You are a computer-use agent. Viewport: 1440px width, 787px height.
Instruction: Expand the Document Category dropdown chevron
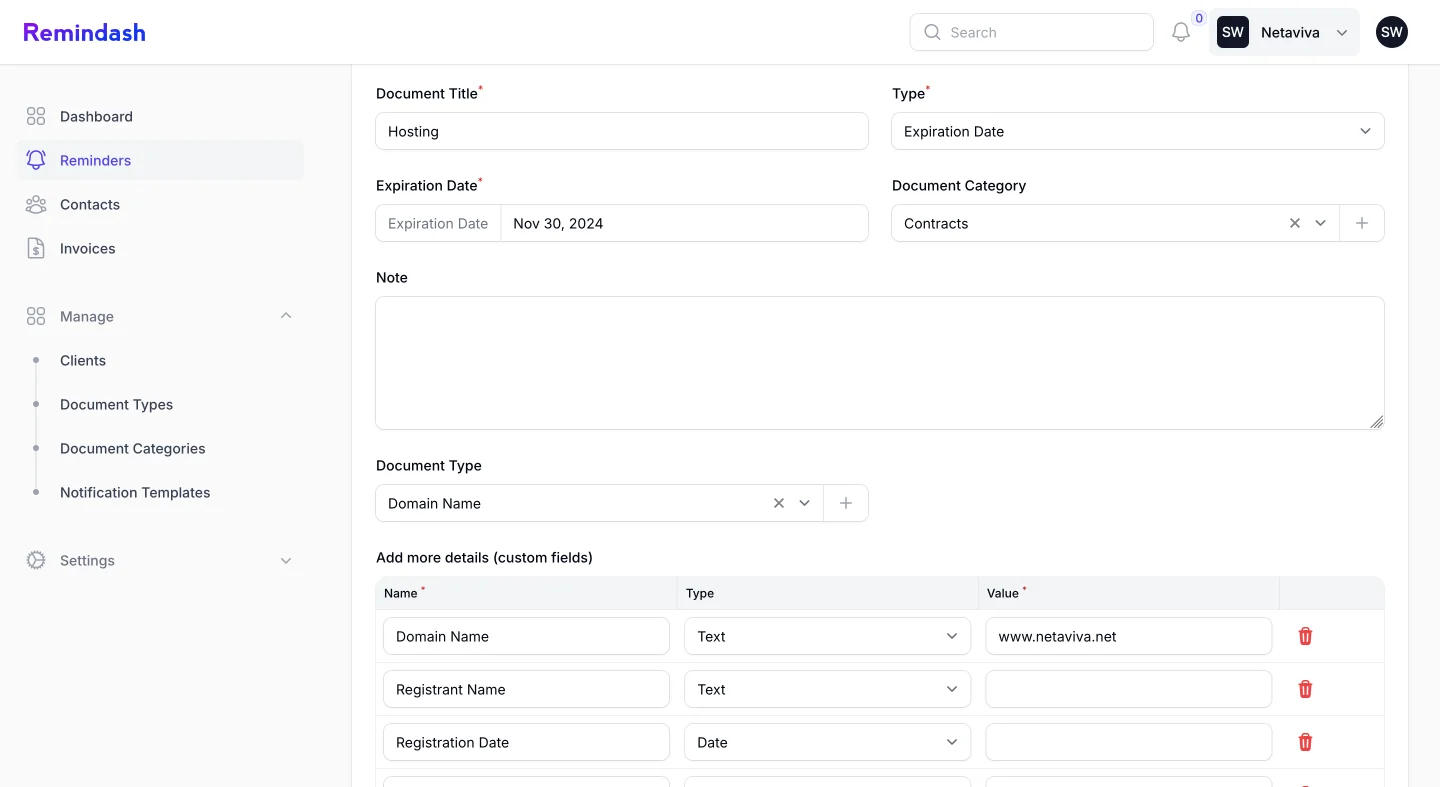1321,223
